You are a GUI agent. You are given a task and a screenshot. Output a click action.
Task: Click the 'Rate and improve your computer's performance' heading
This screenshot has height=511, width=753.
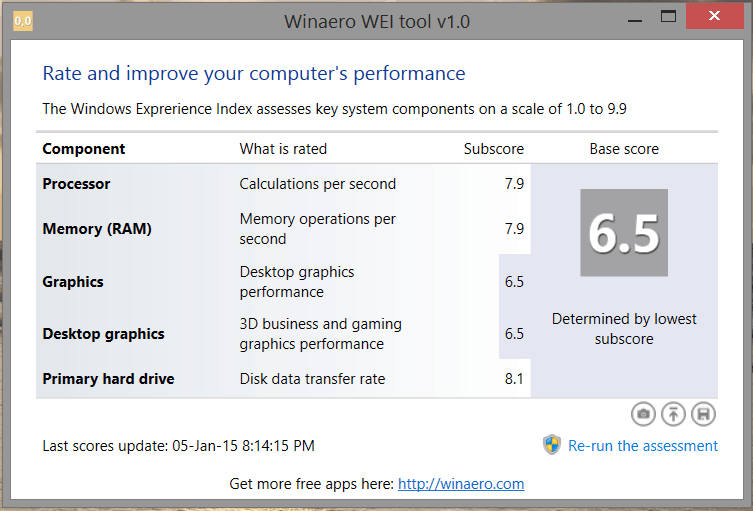254,74
